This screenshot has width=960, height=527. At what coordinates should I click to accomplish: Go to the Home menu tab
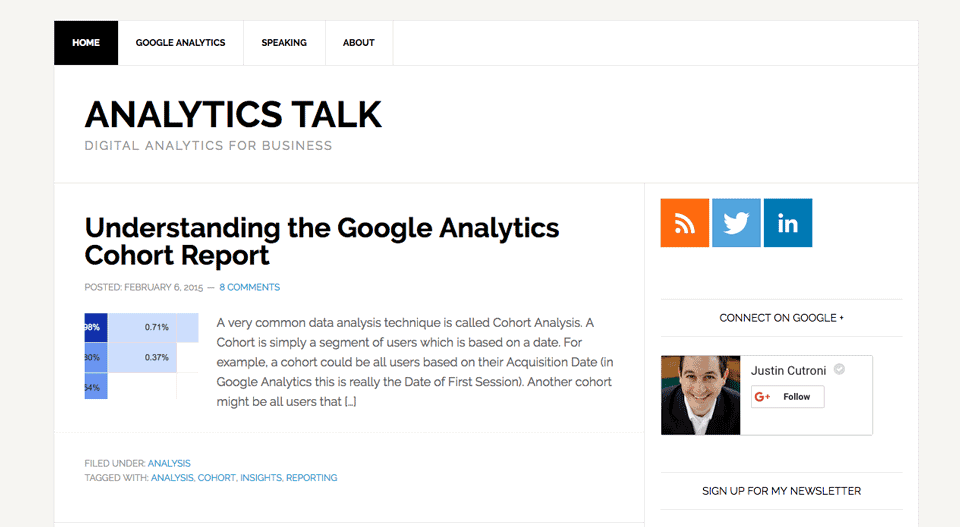[86, 43]
